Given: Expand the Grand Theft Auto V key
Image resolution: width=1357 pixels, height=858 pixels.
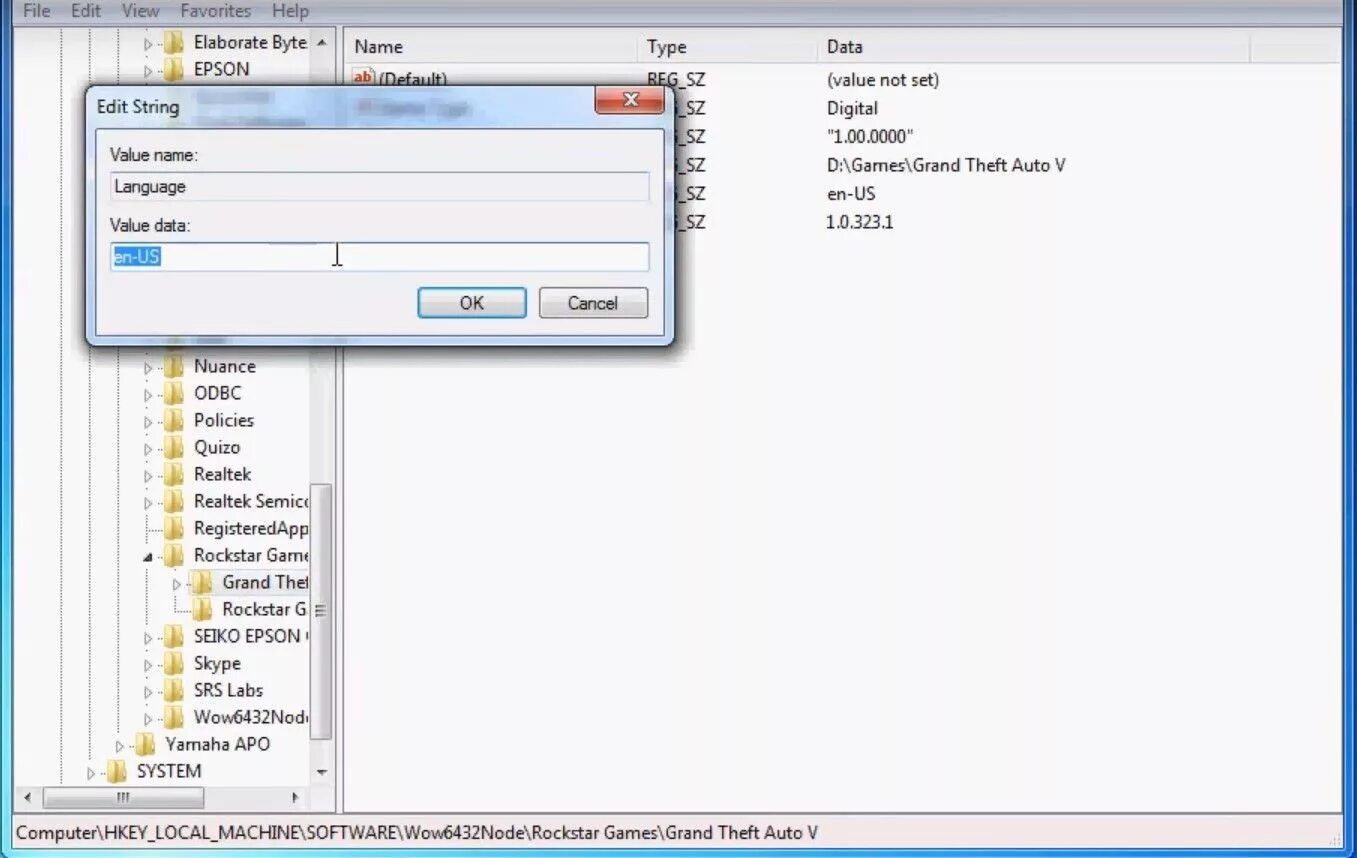Looking at the screenshot, I should [177, 583].
